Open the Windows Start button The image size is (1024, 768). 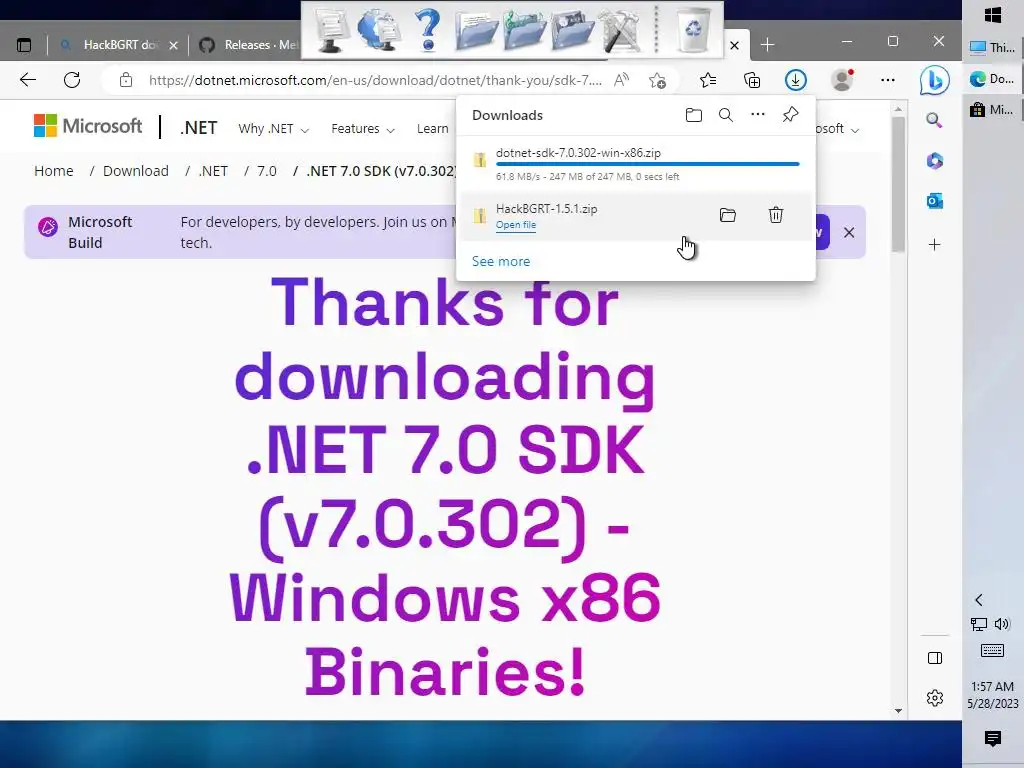[x=993, y=14]
